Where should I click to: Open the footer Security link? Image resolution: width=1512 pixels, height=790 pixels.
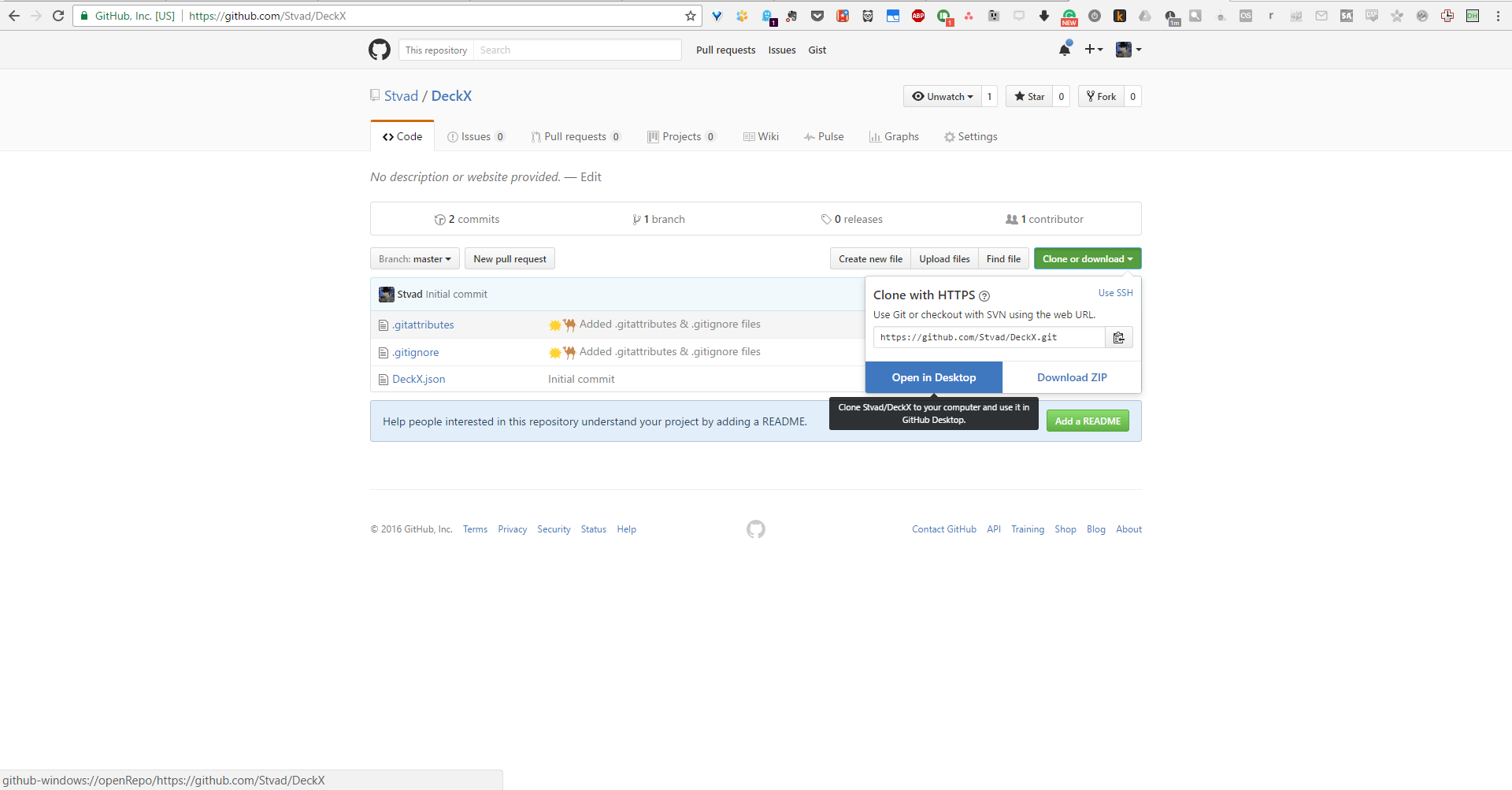click(554, 529)
